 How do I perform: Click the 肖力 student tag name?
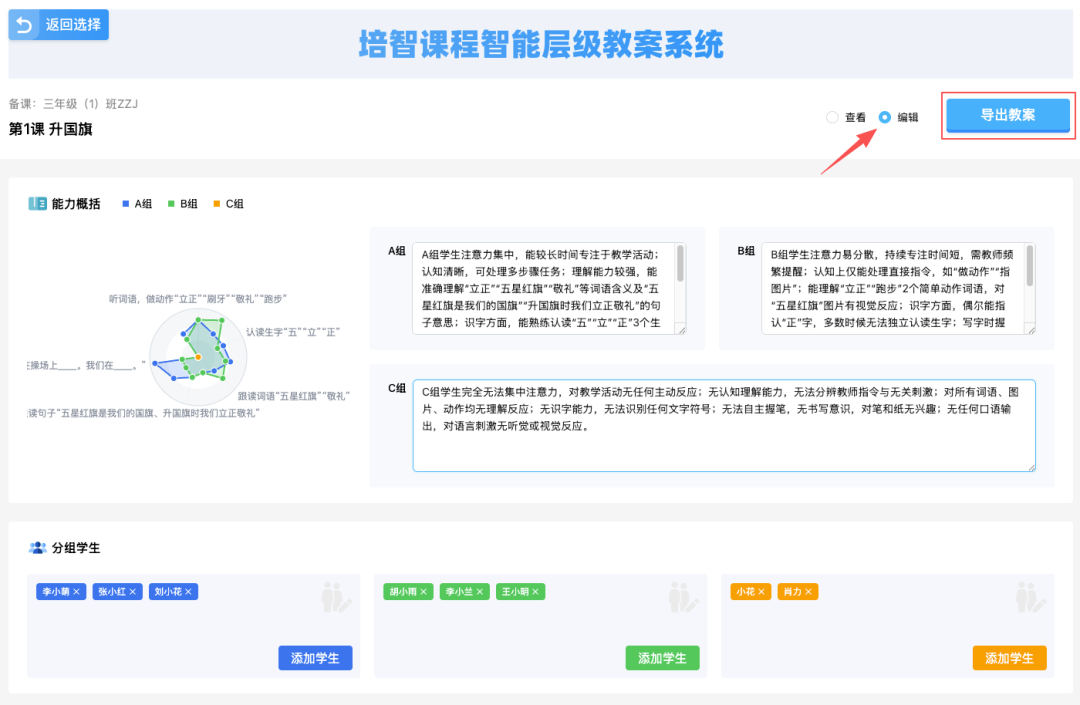click(x=793, y=591)
